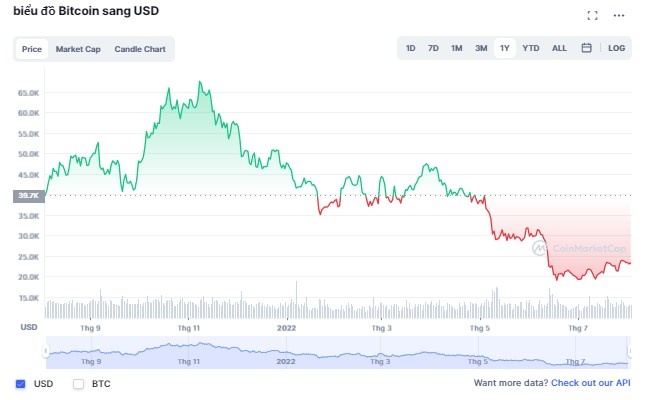
Task: Open fullscreen chart view
Action: pyautogui.click(x=592, y=15)
